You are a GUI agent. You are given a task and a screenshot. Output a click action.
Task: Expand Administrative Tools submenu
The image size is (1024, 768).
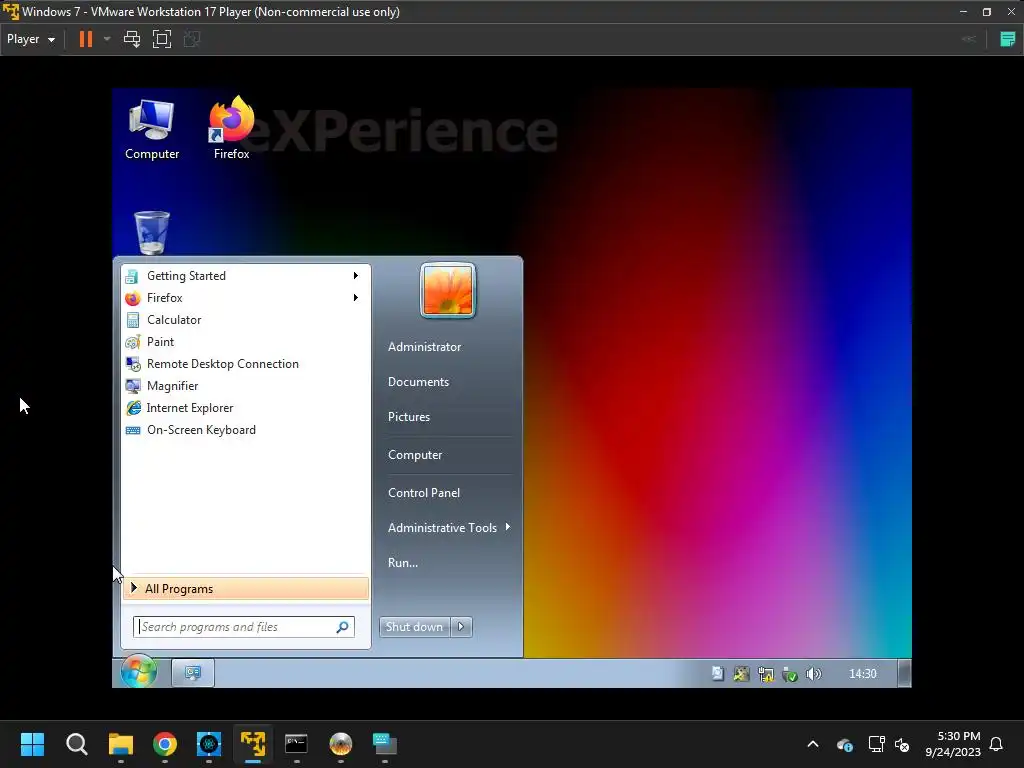click(x=448, y=528)
